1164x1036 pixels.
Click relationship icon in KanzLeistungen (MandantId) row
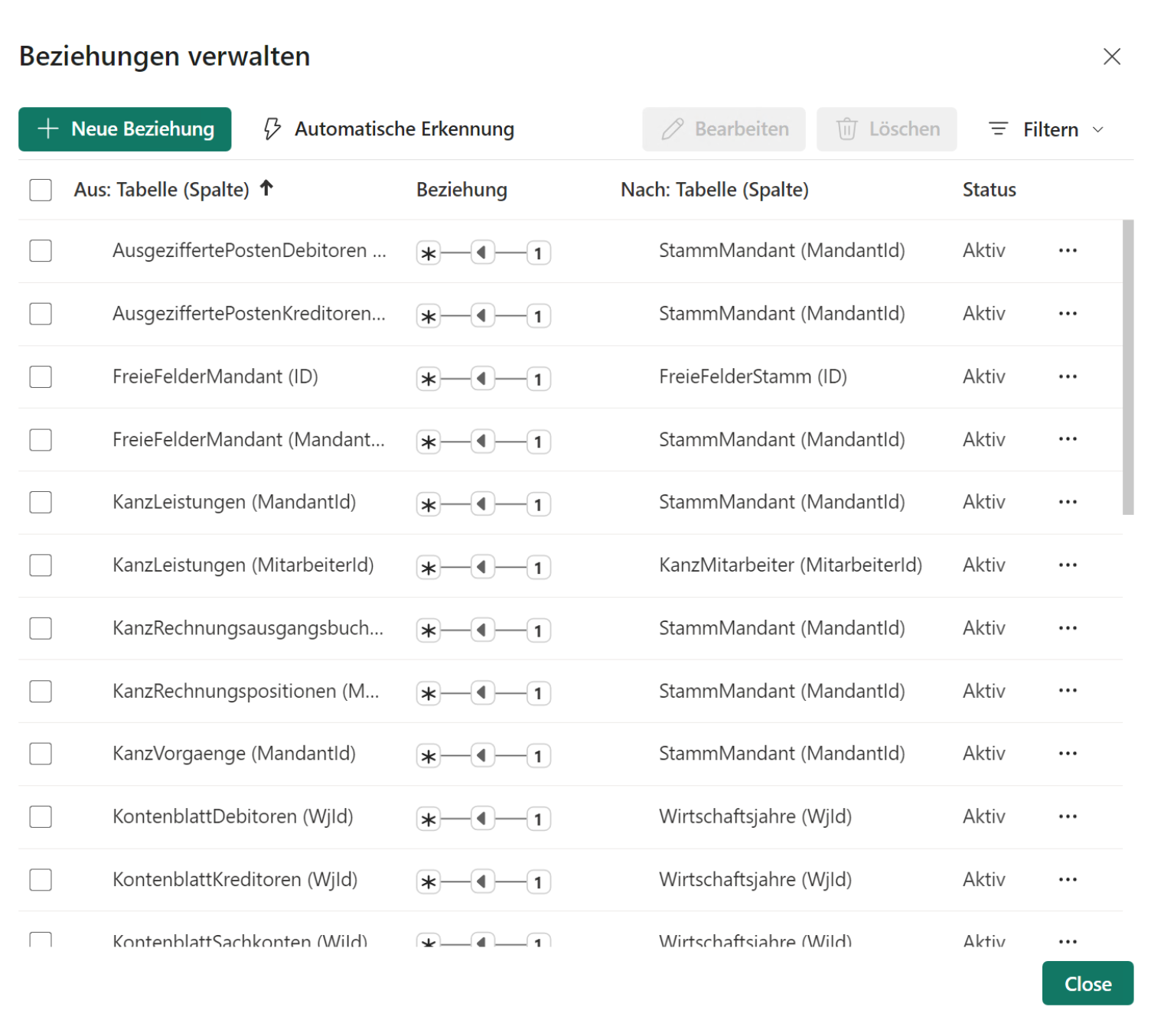point(484,504)
